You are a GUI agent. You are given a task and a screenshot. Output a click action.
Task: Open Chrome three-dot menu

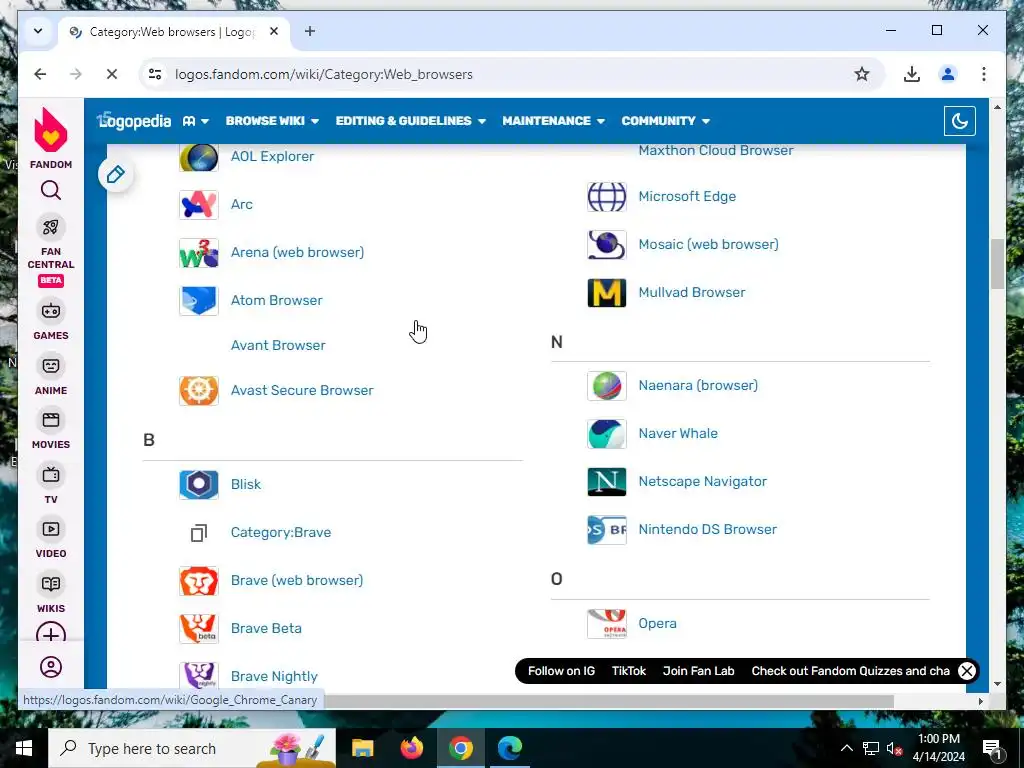(984, 74)
